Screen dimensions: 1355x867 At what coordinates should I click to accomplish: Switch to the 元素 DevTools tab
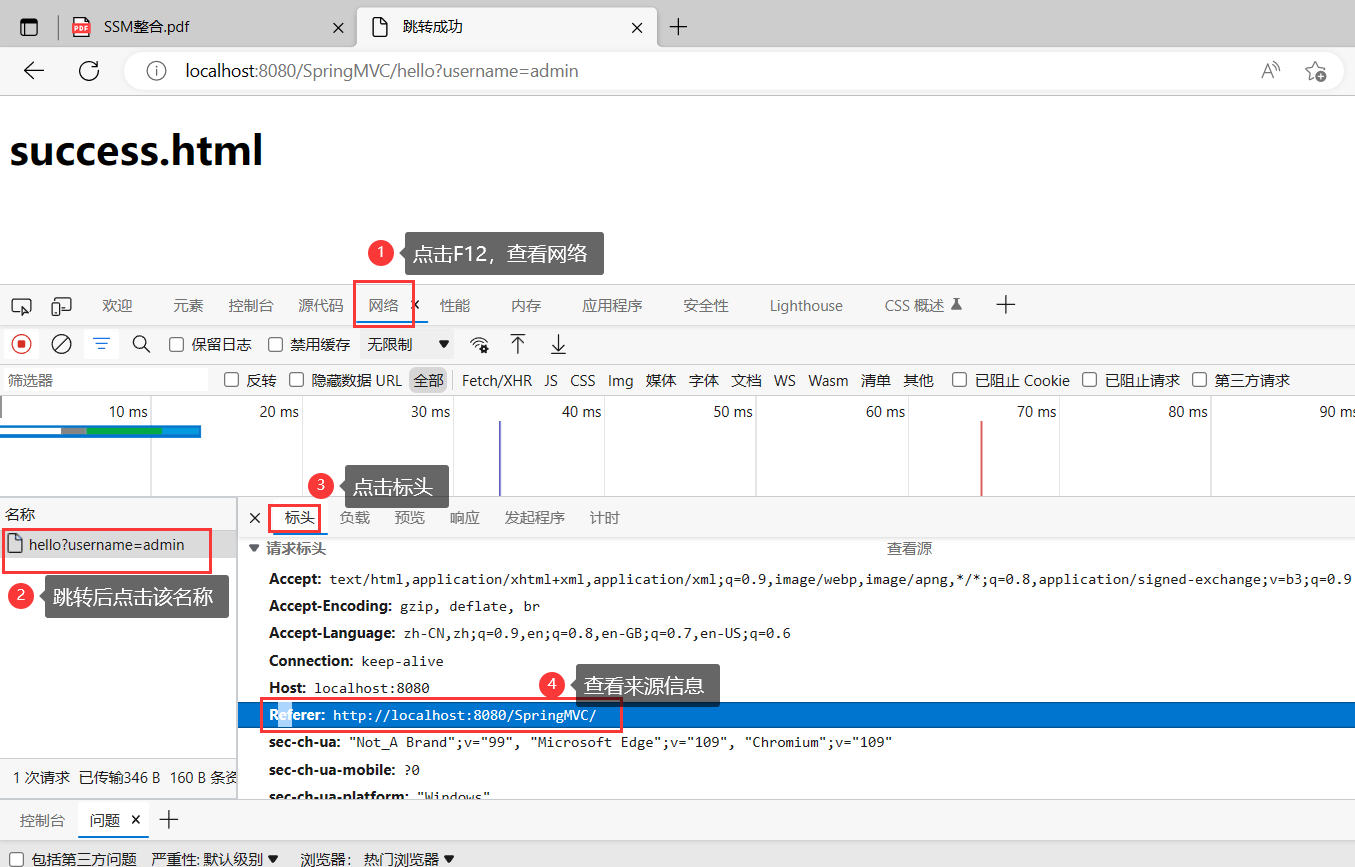(x=188, y=306)
